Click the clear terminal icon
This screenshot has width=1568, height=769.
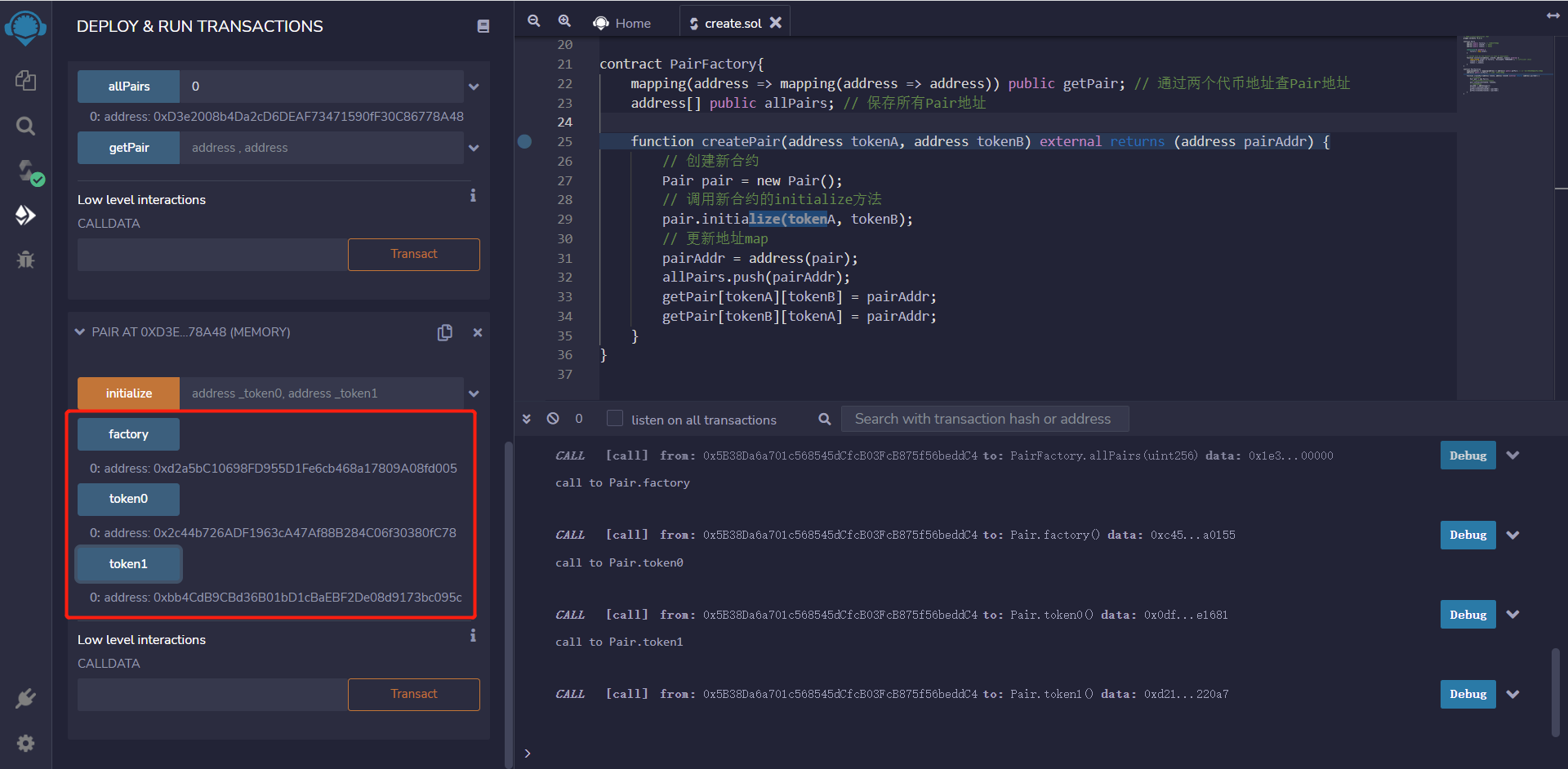(553, 419)
